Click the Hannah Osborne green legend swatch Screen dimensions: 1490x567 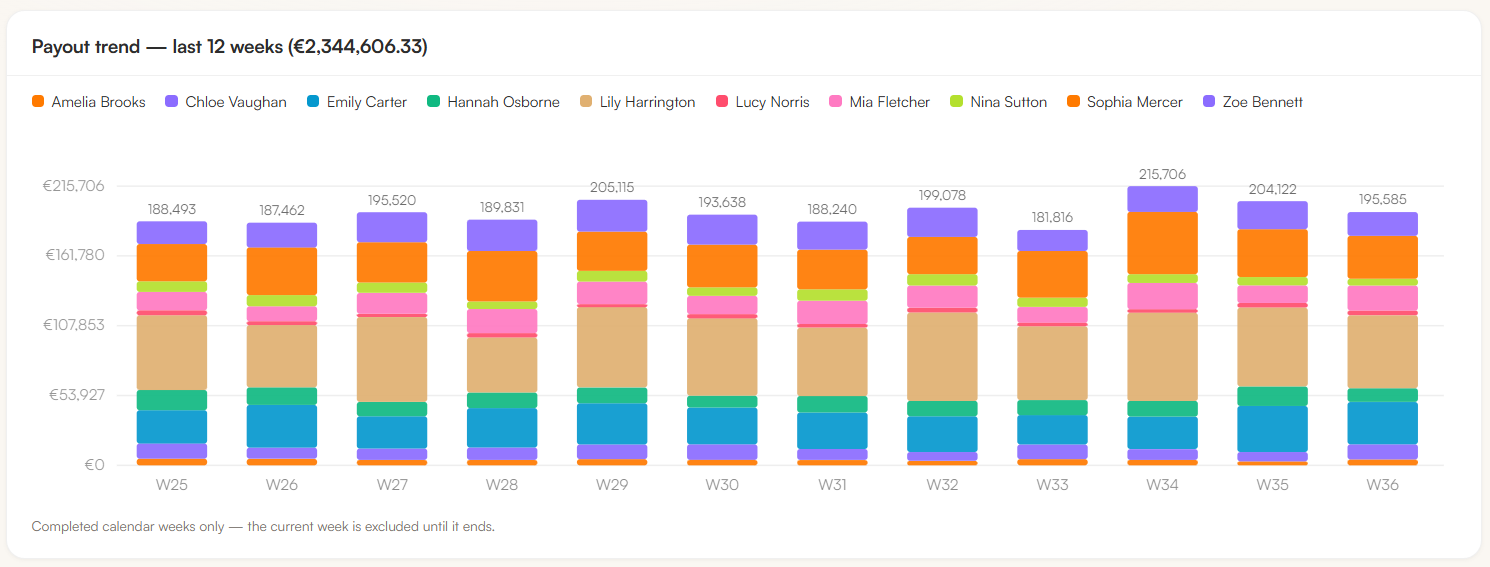coord(434,102)
